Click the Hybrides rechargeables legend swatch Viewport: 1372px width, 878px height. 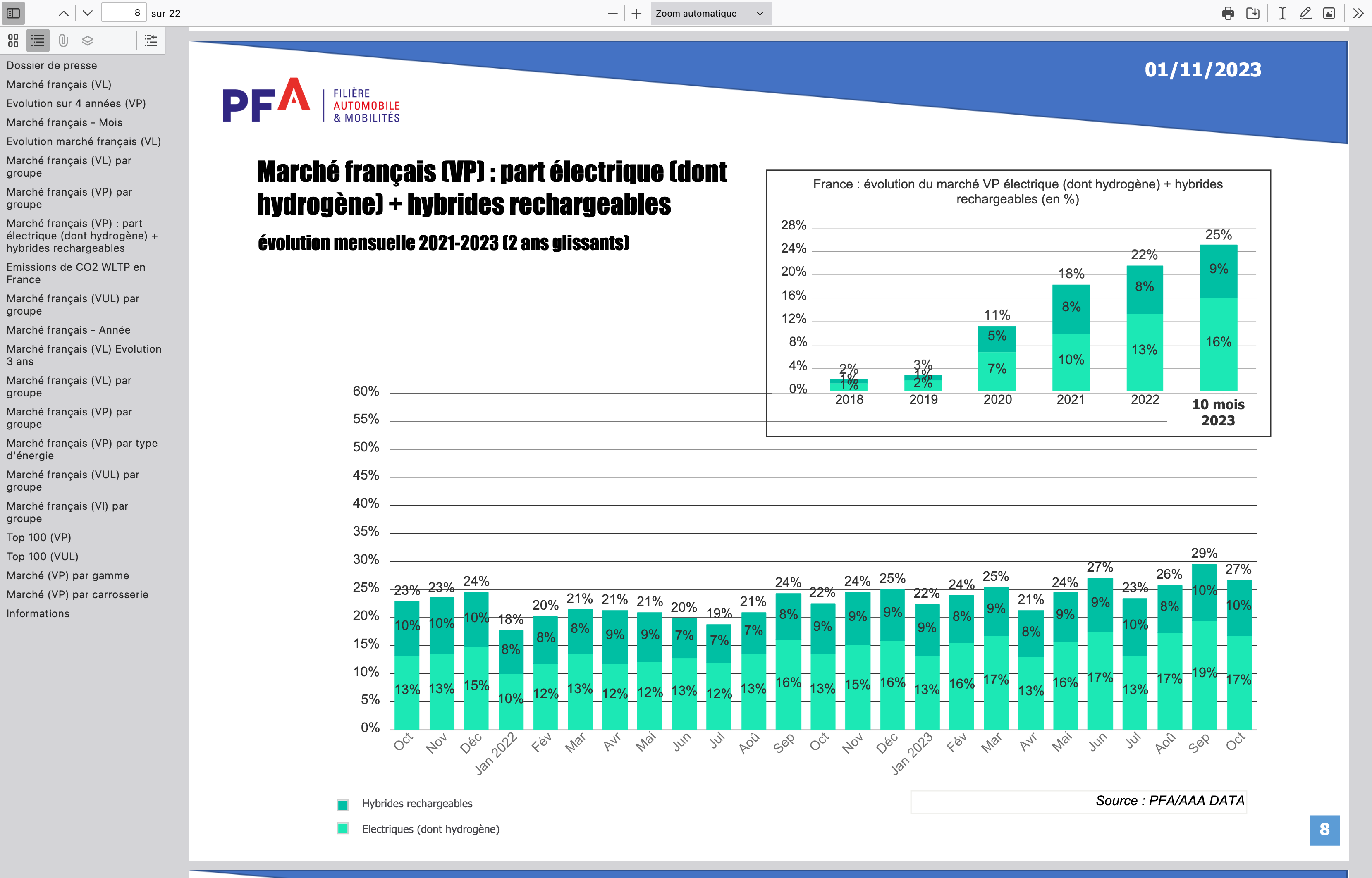[x=343, y=804]
